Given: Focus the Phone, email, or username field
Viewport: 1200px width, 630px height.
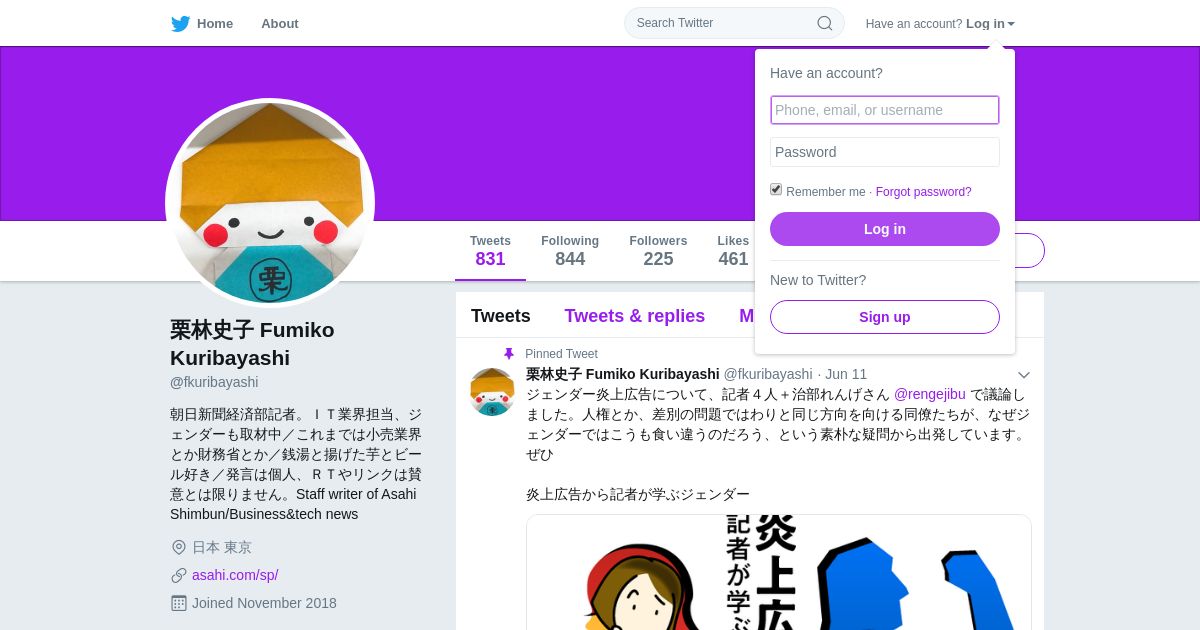Looking at the screenshot, I should [x=885, y=110].
